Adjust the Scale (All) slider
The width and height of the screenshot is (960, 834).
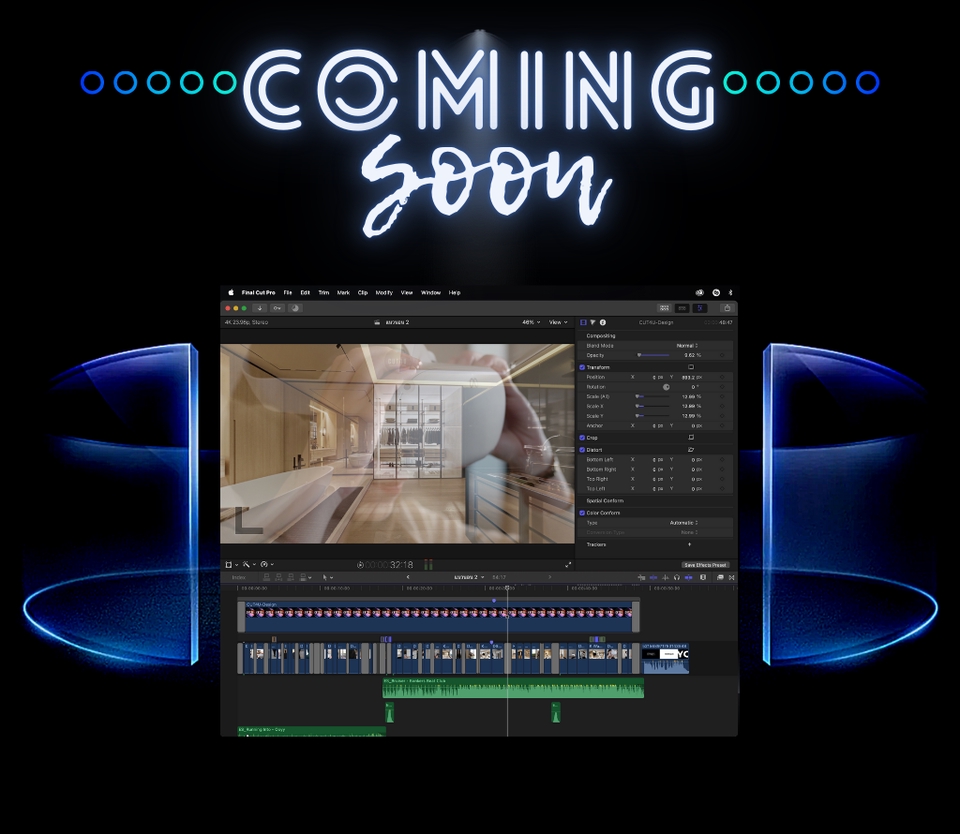(652, 397)
